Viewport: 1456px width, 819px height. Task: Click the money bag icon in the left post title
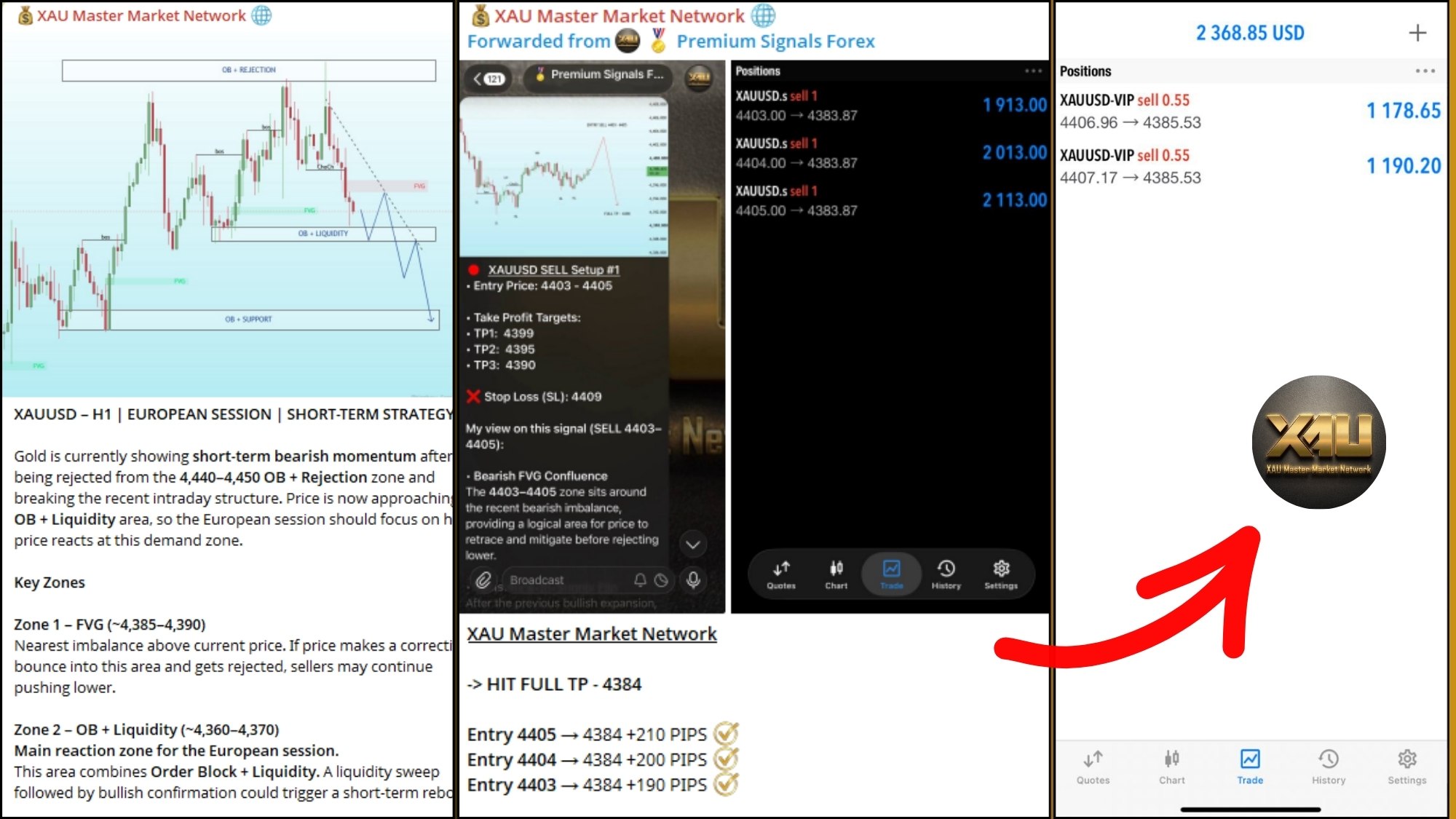point(25,15)
